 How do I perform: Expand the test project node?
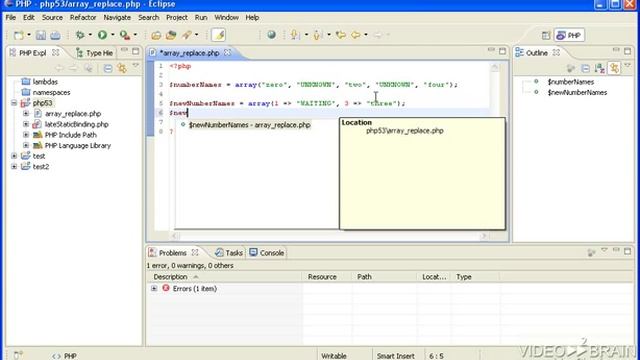coord(14,156)
